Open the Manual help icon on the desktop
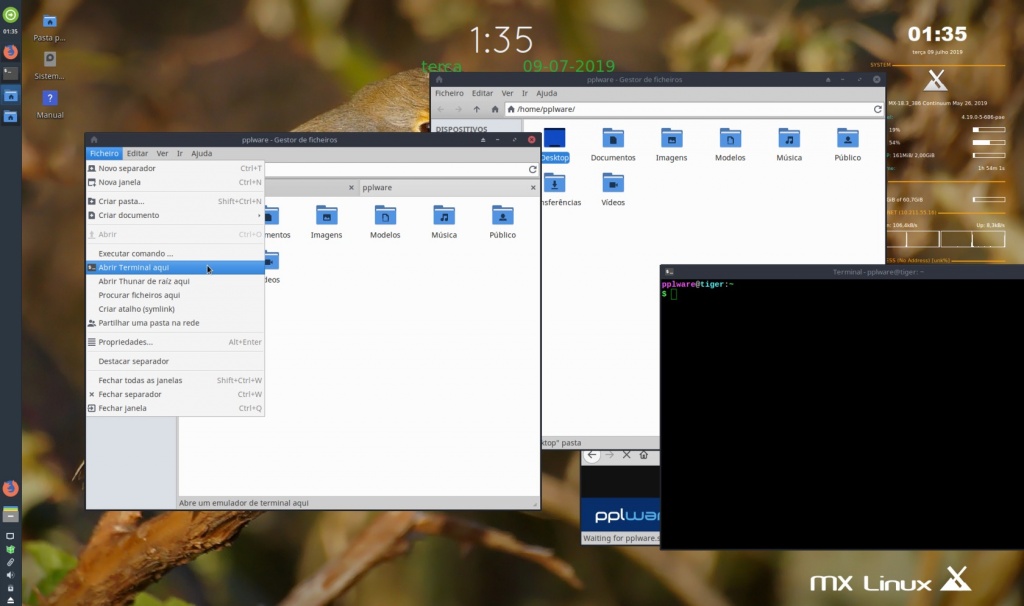The width and height of the screenshot is (1024, 606). [48, 98]
